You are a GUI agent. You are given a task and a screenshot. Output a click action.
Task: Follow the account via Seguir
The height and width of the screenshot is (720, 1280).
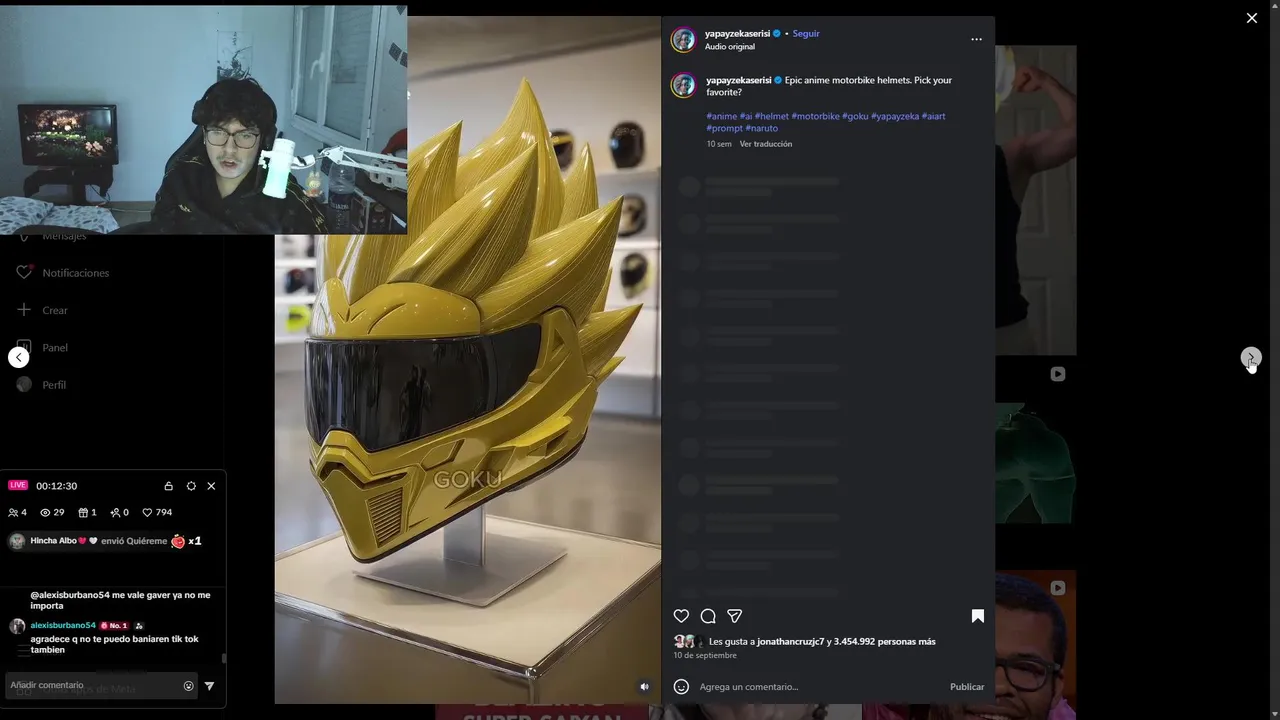click(806, 34)
